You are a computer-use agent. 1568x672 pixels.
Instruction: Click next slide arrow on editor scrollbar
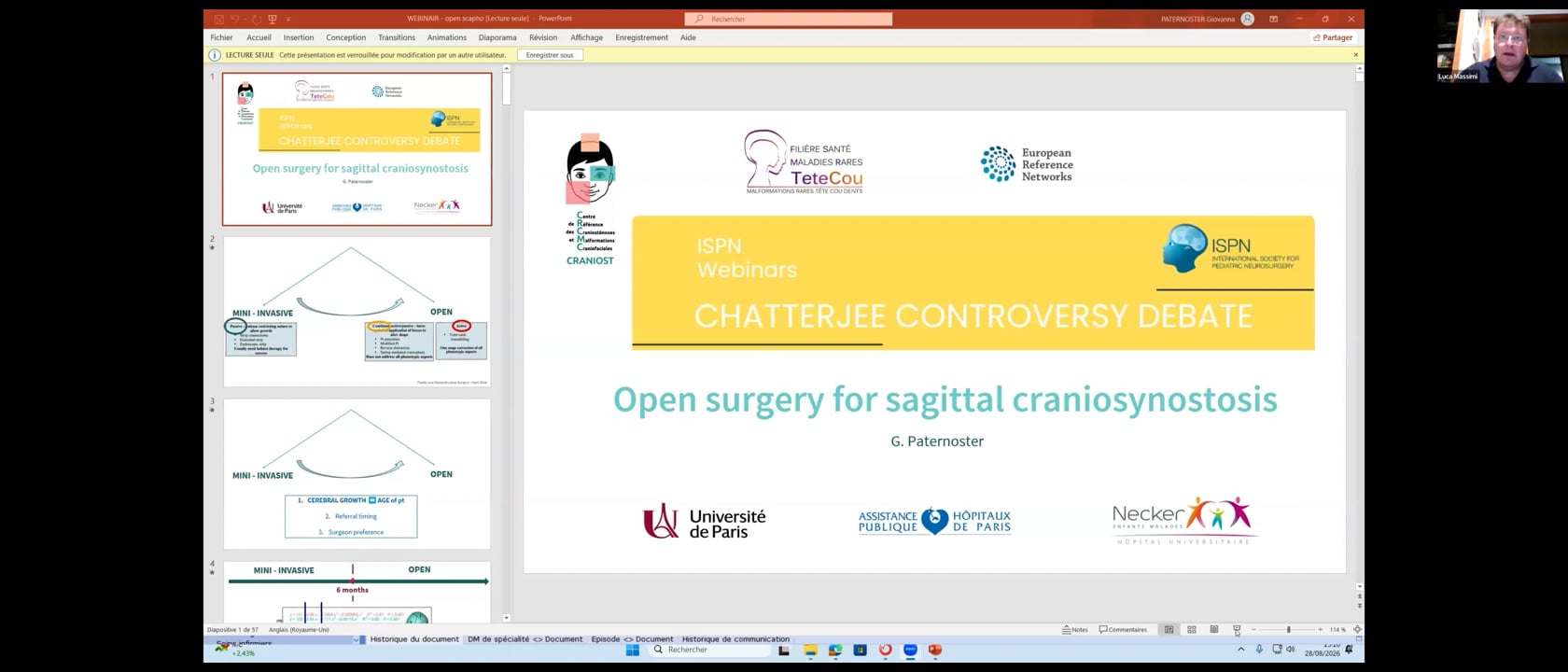pos(1359,606)
